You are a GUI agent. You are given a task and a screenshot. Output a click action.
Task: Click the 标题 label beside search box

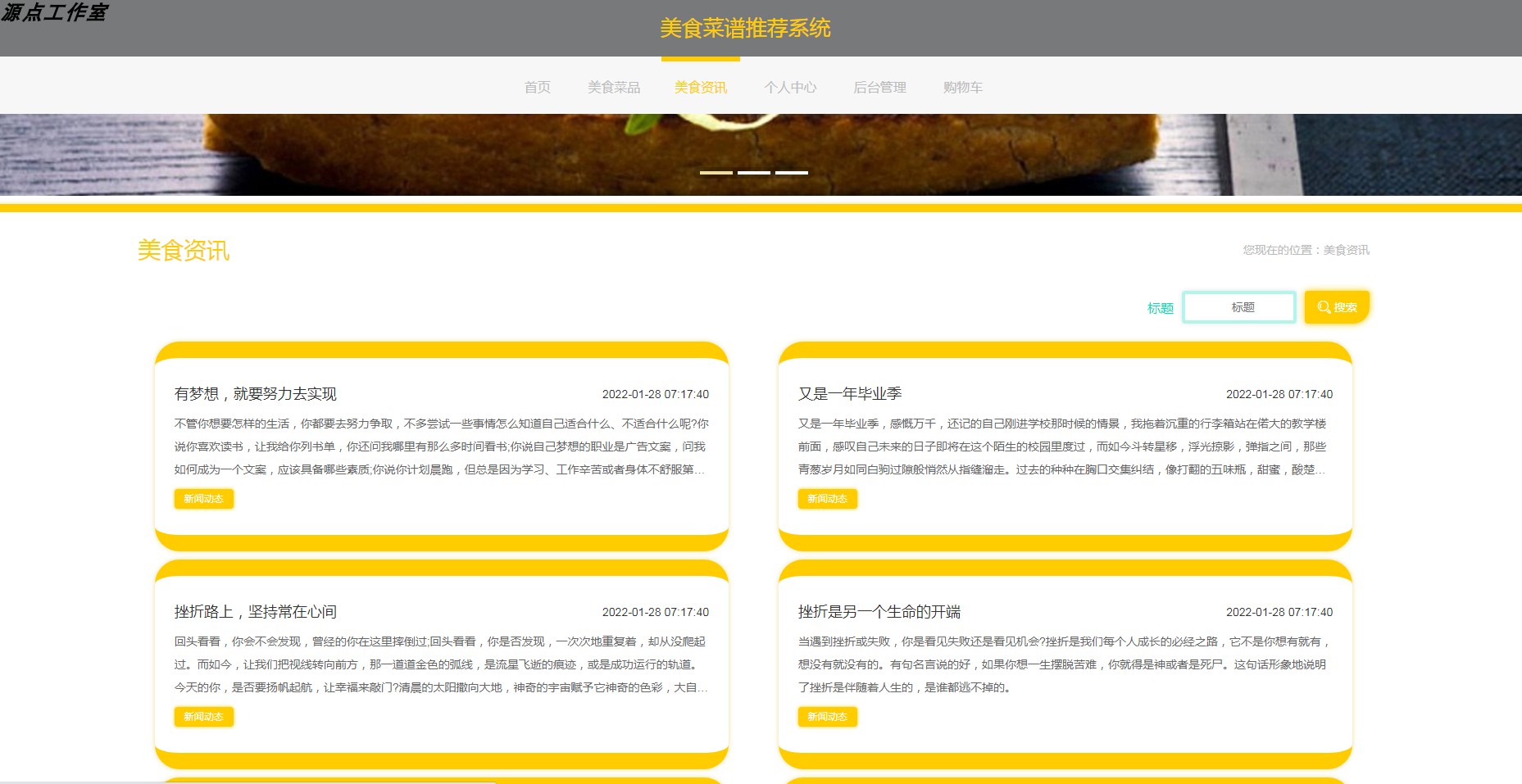[x=1160, y=308]
